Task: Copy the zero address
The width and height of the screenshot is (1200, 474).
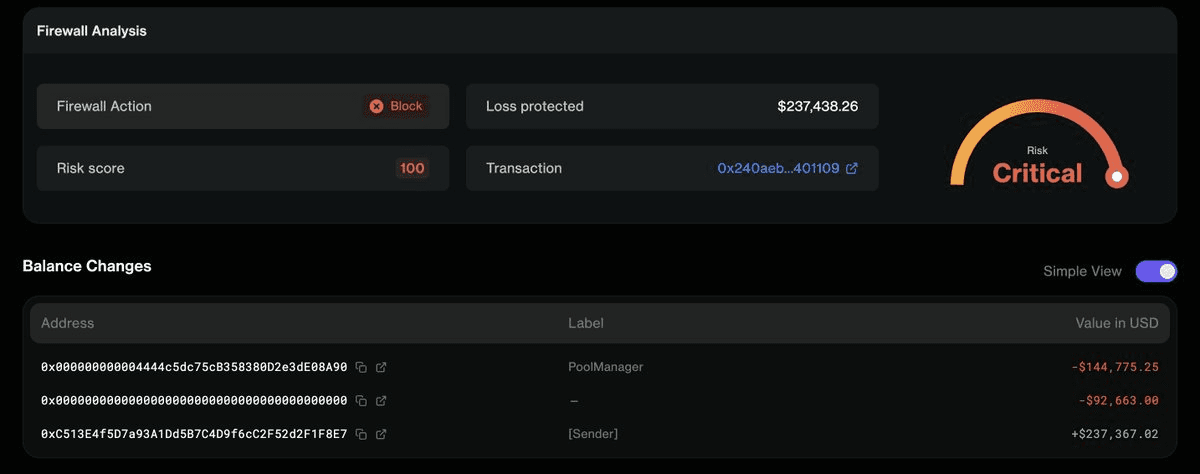Action: [x=361, y=401]
